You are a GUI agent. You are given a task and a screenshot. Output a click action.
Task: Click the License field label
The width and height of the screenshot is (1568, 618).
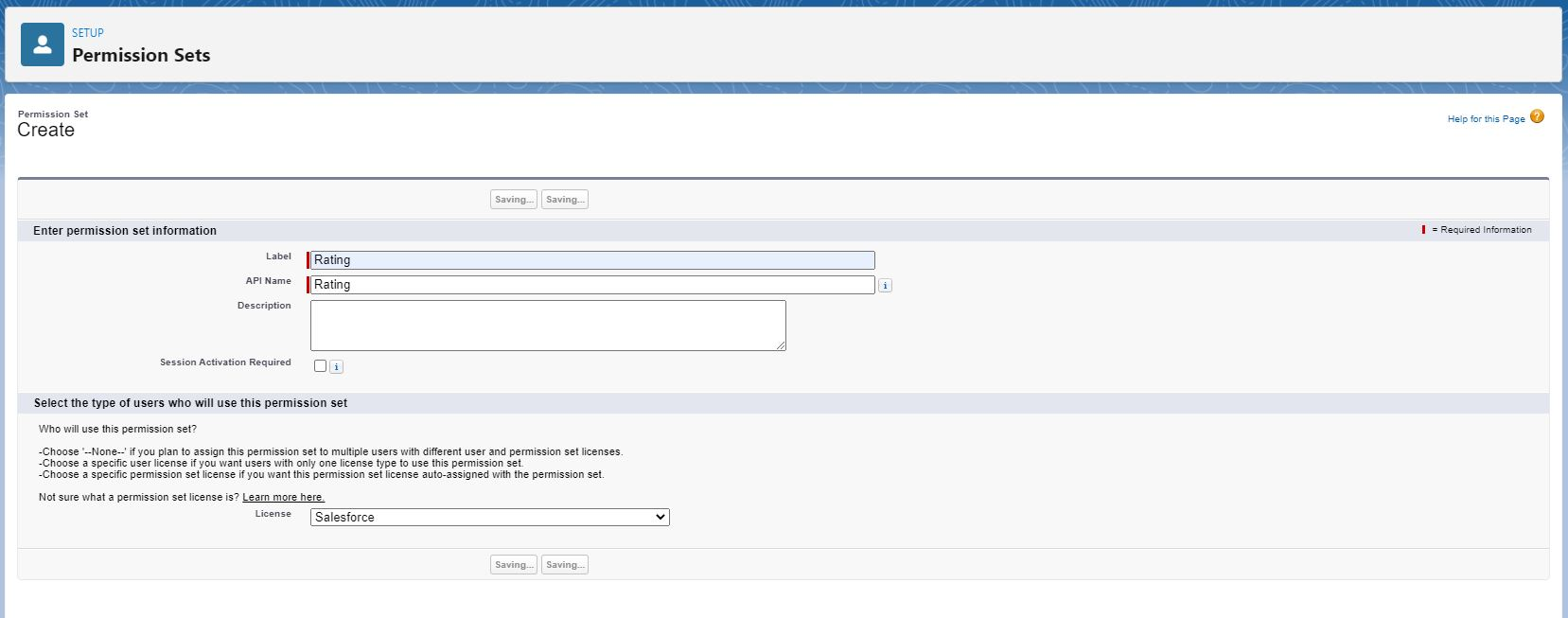pos(273,514)
